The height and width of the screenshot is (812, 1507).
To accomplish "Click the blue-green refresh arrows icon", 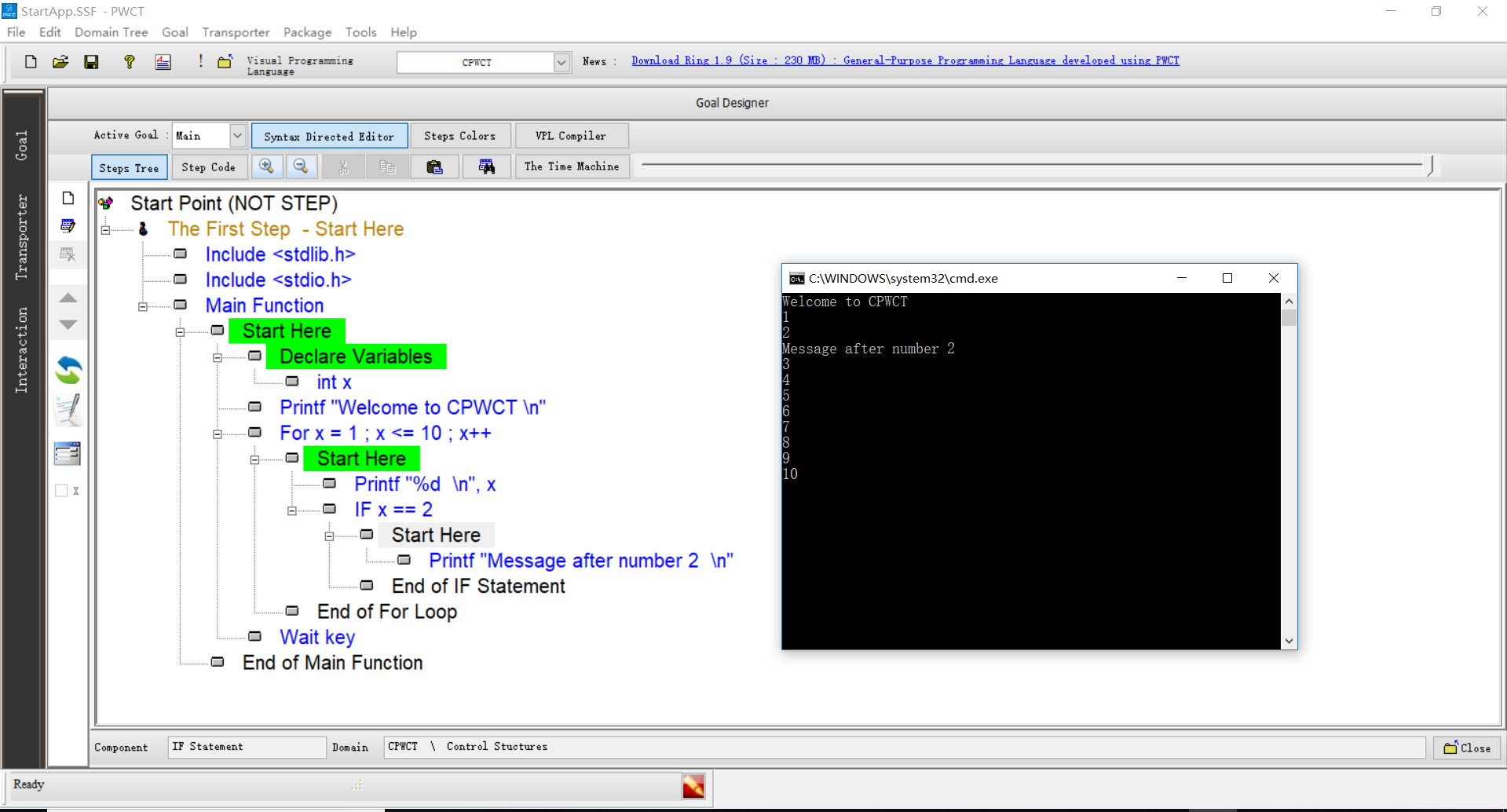I will (68, 370).
